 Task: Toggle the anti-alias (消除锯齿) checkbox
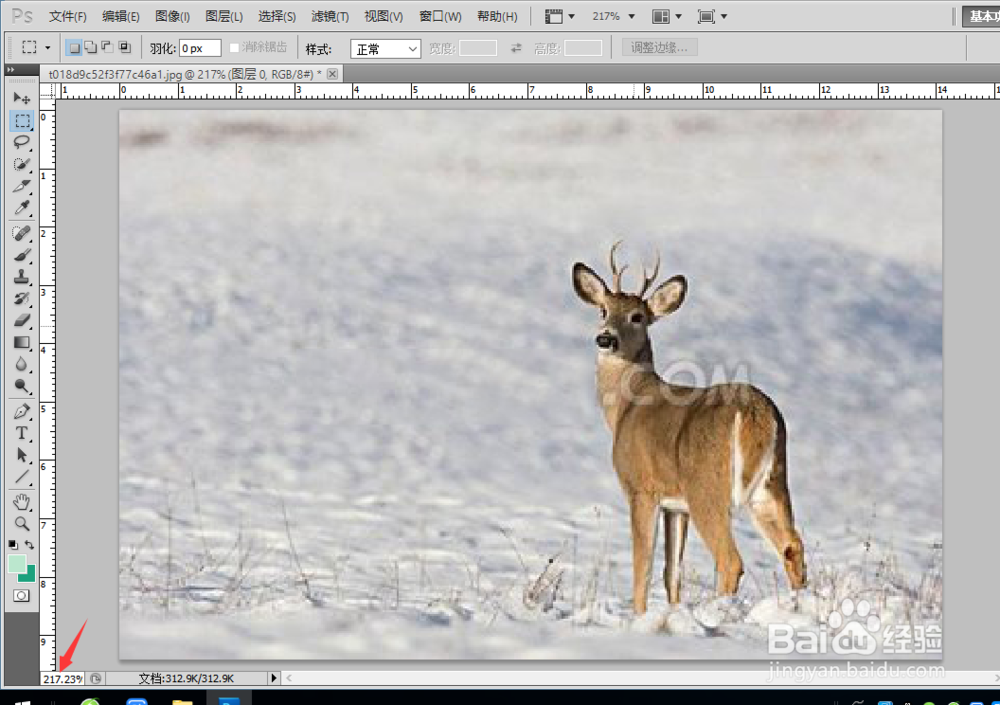pyautogui.click(x=234, y=48)
